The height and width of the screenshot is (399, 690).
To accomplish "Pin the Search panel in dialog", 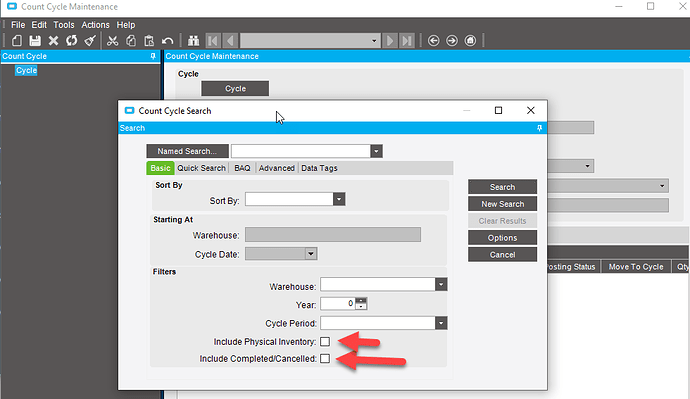I will tap(539, 128).
